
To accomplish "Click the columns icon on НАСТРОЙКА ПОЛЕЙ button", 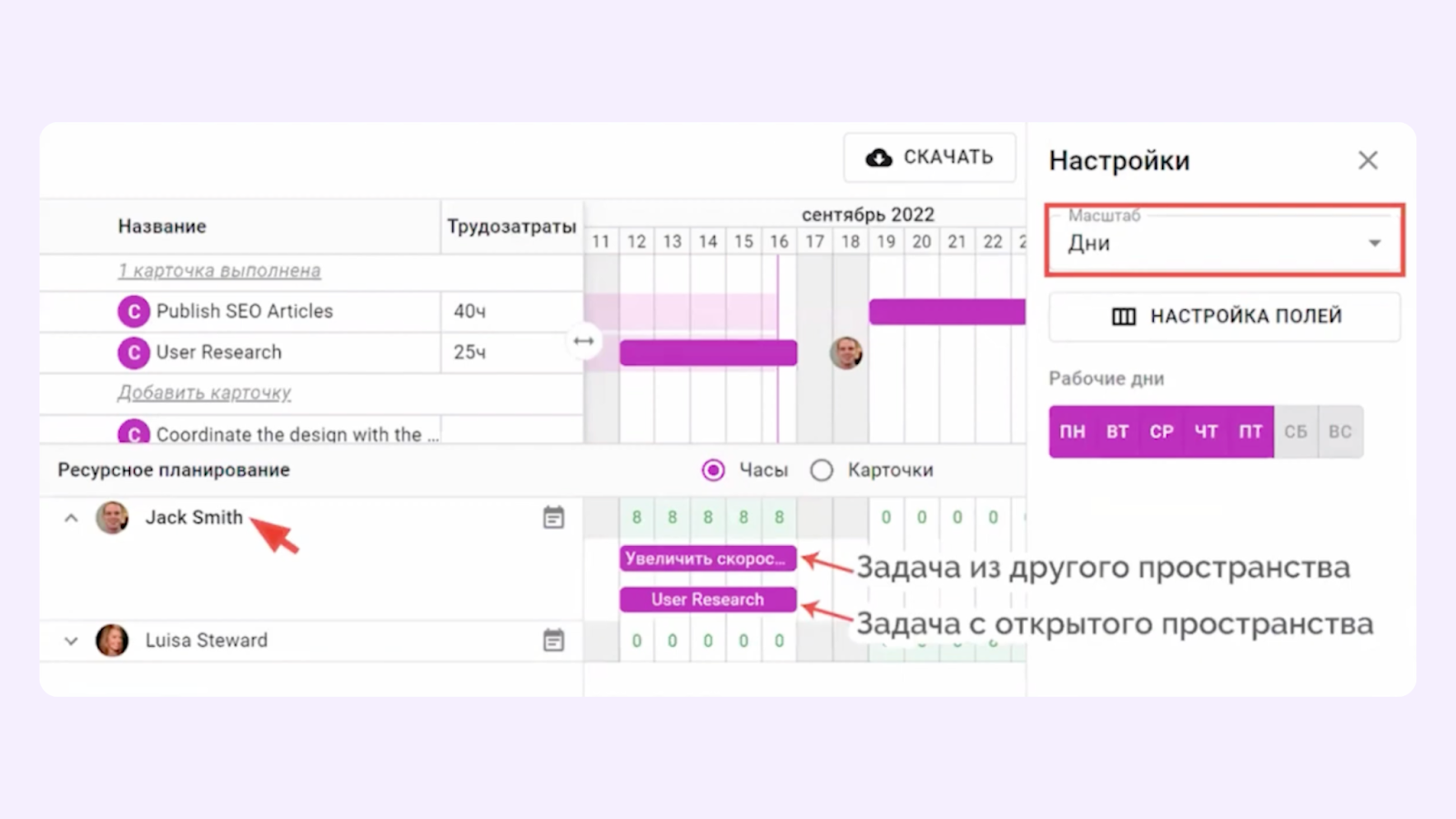I will point(1122,317).
